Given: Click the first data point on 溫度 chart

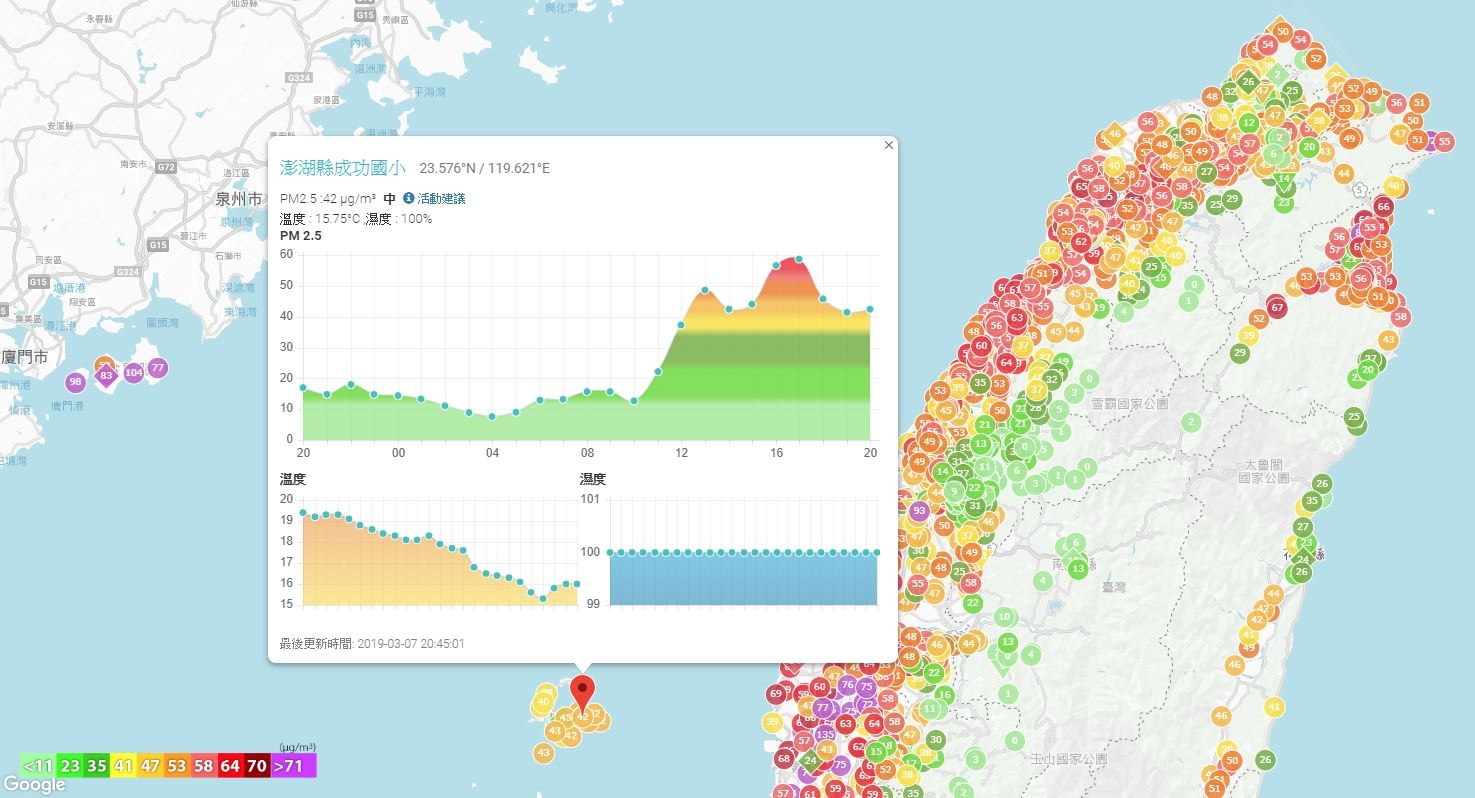Looking at the screenshot, I should click(x=303, y=512).
